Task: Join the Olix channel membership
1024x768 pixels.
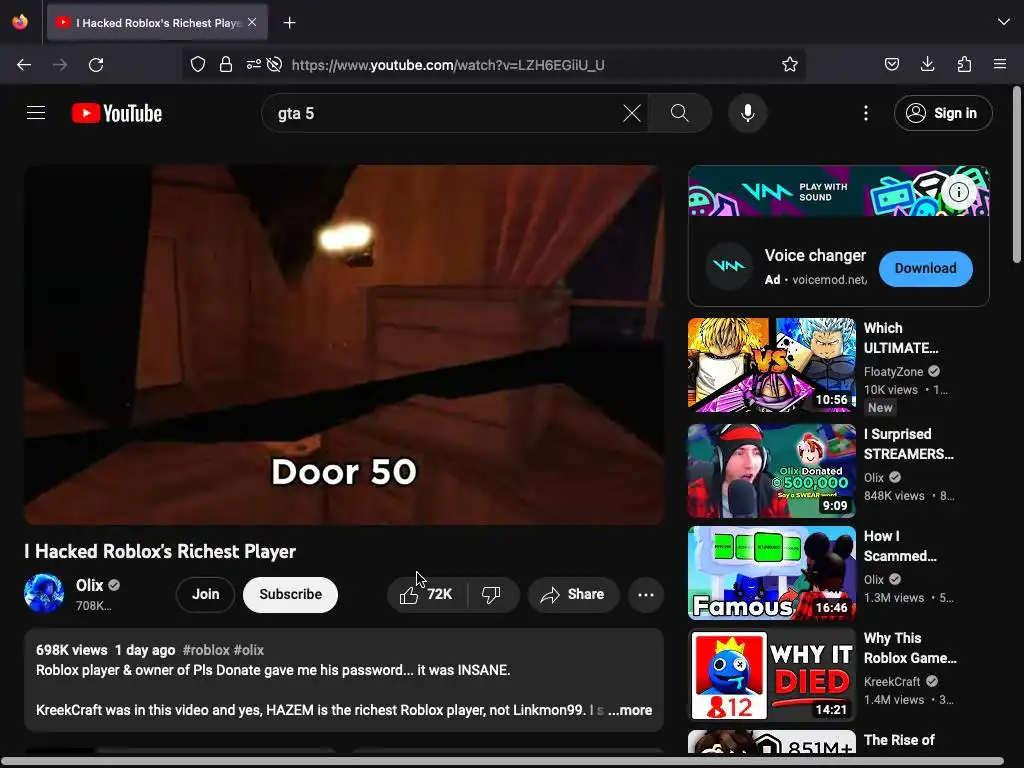Action: pyautogui.click(x=205, y=594)
